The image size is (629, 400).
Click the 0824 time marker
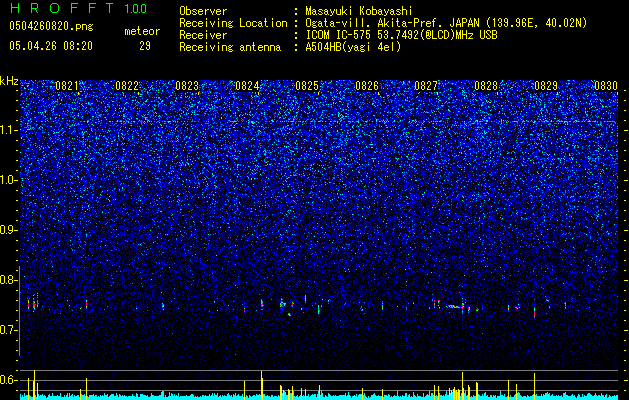[x=247, y=86]
